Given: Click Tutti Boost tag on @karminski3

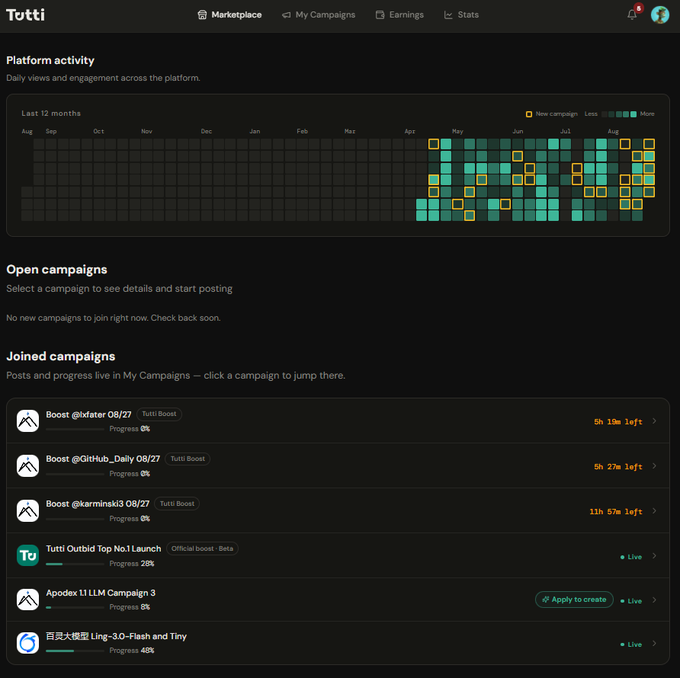Looking at the screenshot, I should click(177, 504).
